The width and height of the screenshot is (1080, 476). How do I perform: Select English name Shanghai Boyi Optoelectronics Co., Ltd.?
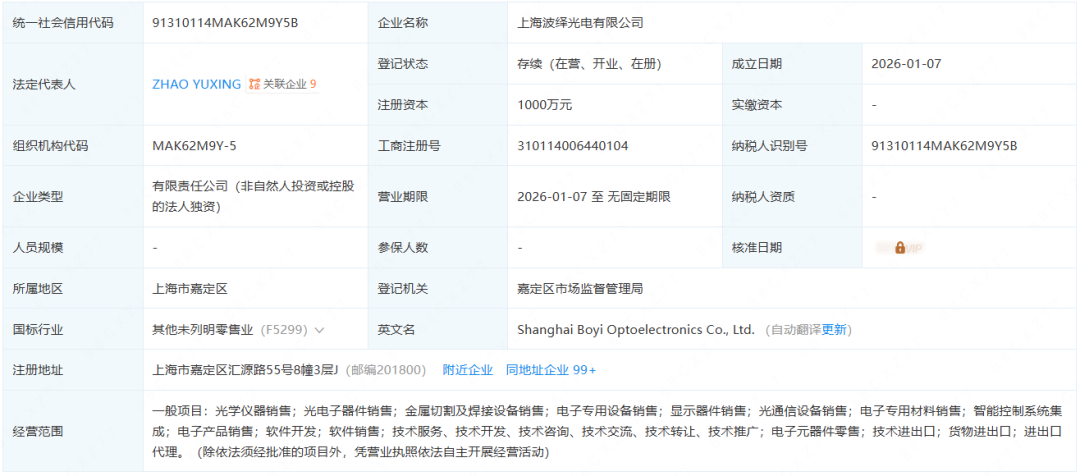click(636, 330)
